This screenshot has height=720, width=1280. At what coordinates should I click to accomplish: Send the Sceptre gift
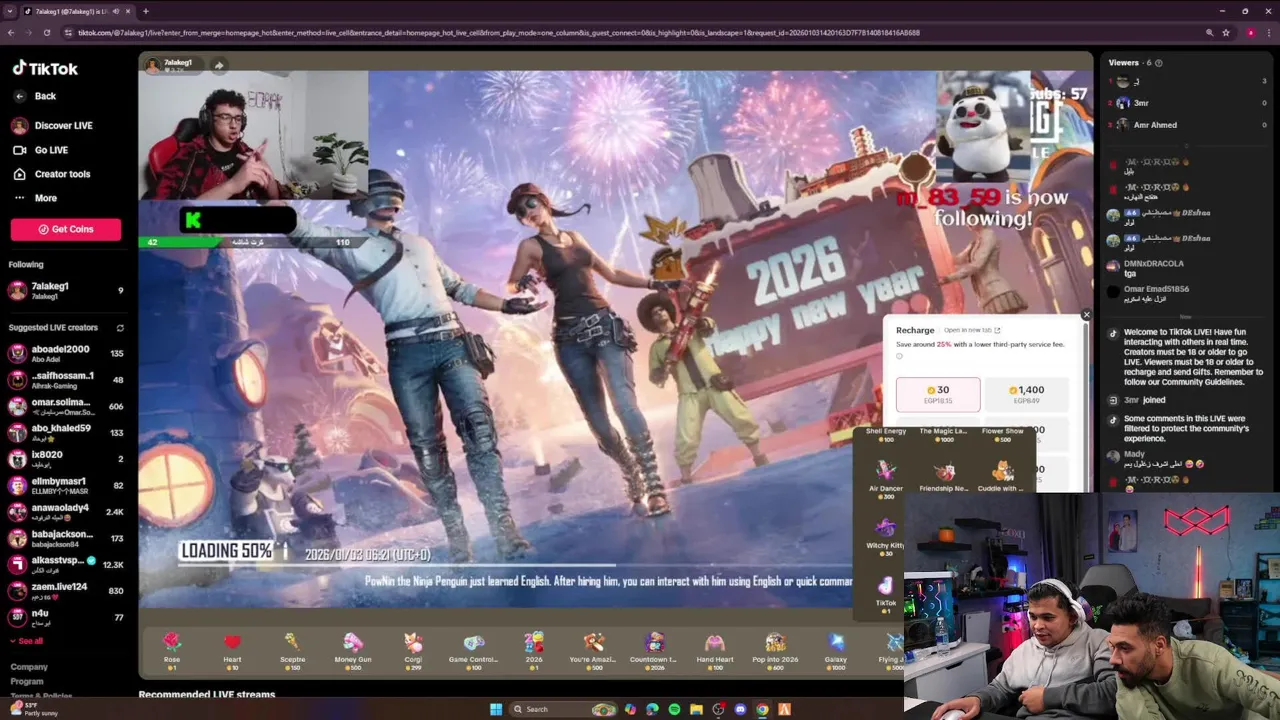pyautogui.click(x=292, y=650)
